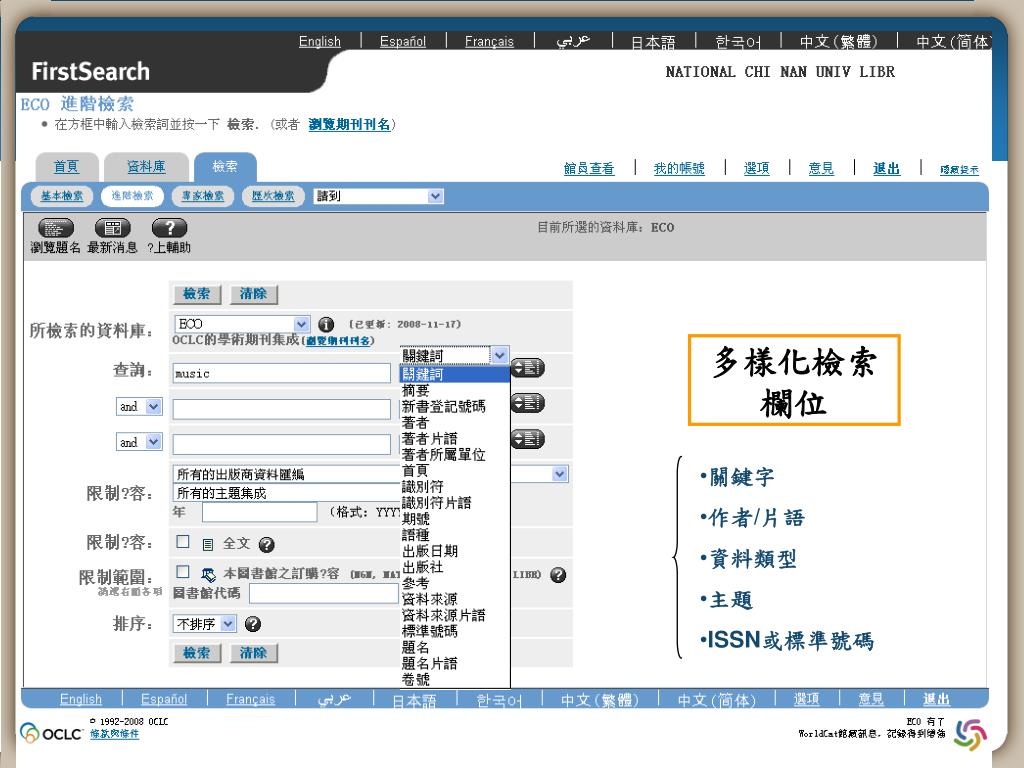Open the ECO database dropdown
Image resolution: width=1024 pixels, height=768 pixels.
(242, 324)
